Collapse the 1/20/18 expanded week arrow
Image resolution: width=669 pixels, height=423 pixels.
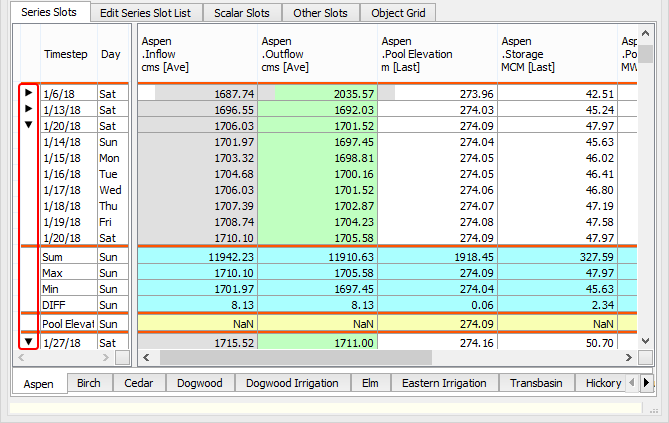pos(28,126)
